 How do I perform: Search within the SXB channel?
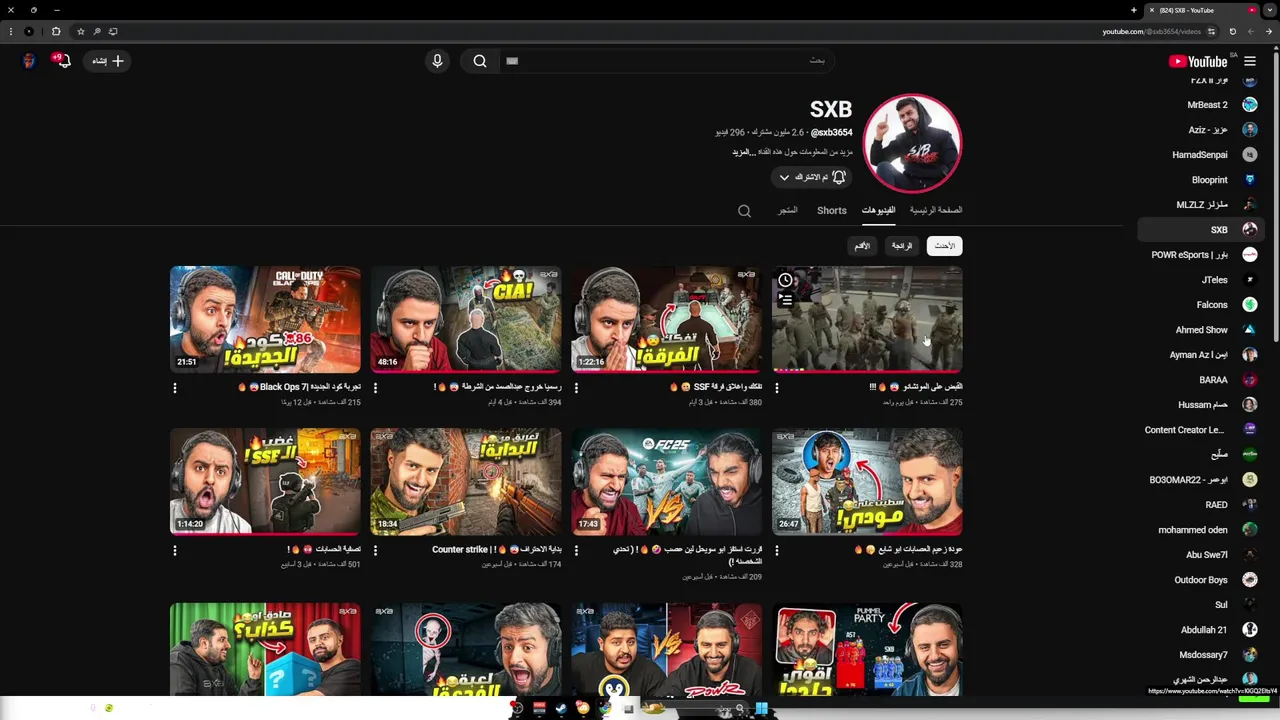744,211
